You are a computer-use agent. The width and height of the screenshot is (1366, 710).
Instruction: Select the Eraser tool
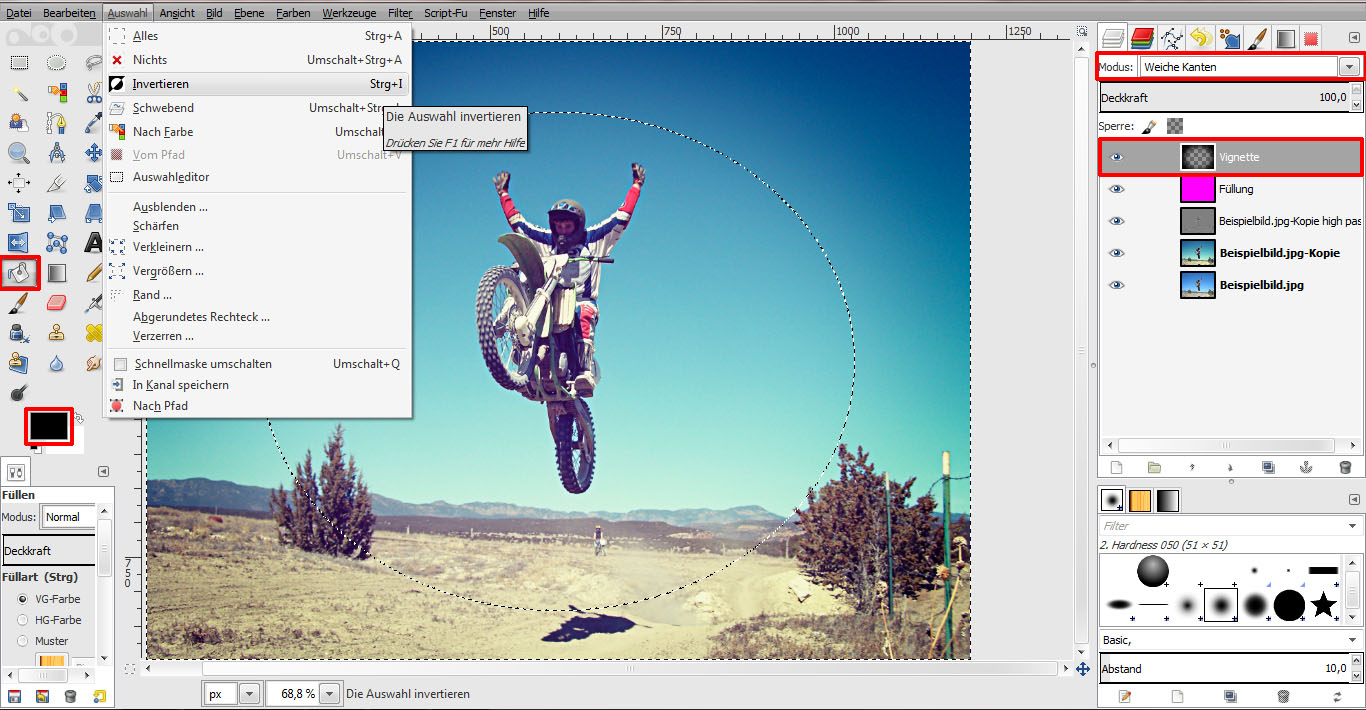[55, 301]
